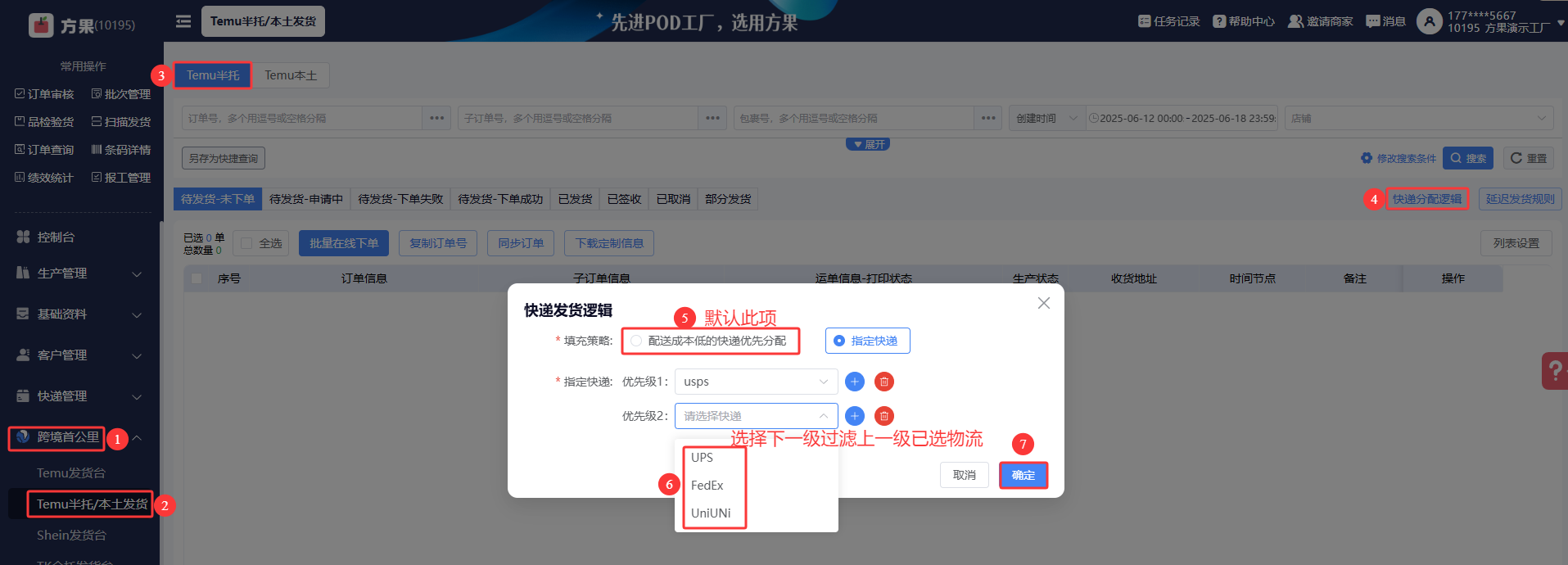This screenshot has width=1568, height=565.
Task: Click the 订单号 input field
Action: click(x=302, y=118)
